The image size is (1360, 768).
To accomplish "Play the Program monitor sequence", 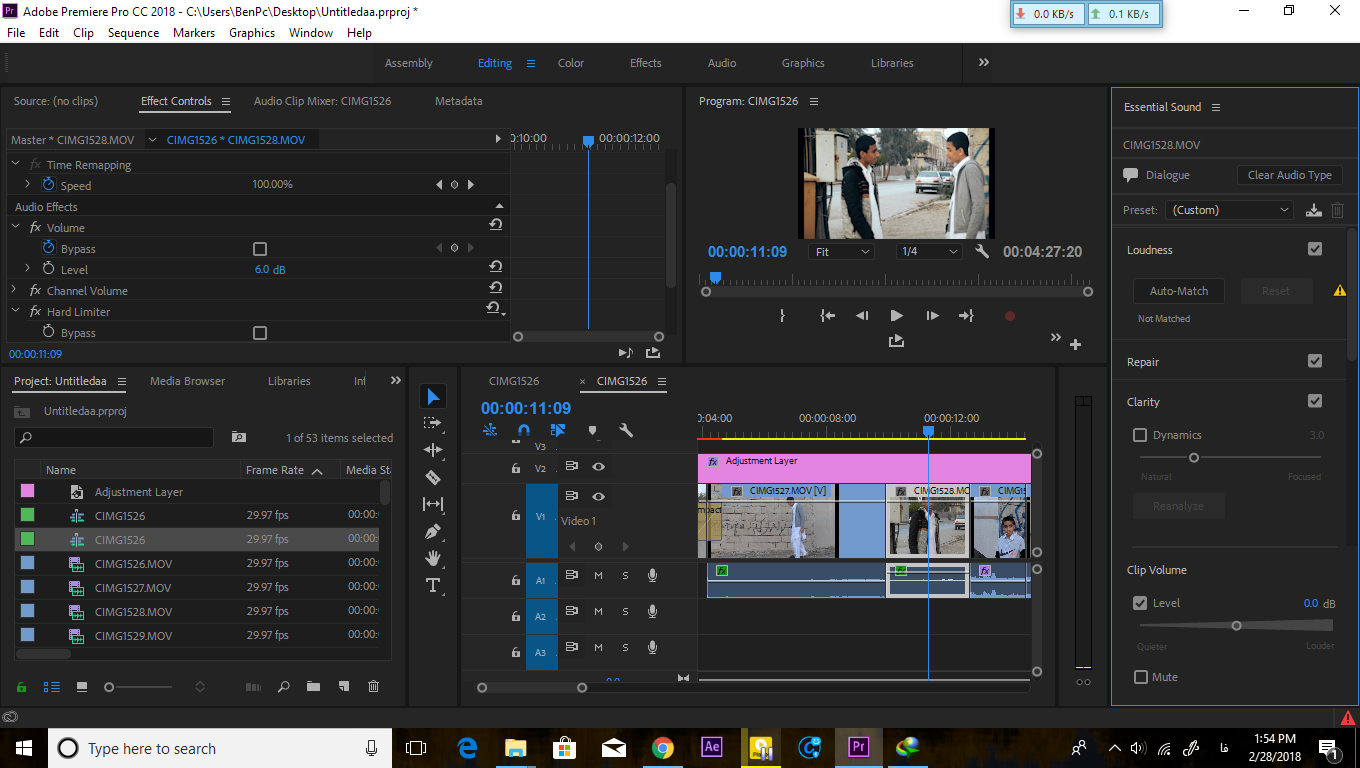I will (896, 315).
